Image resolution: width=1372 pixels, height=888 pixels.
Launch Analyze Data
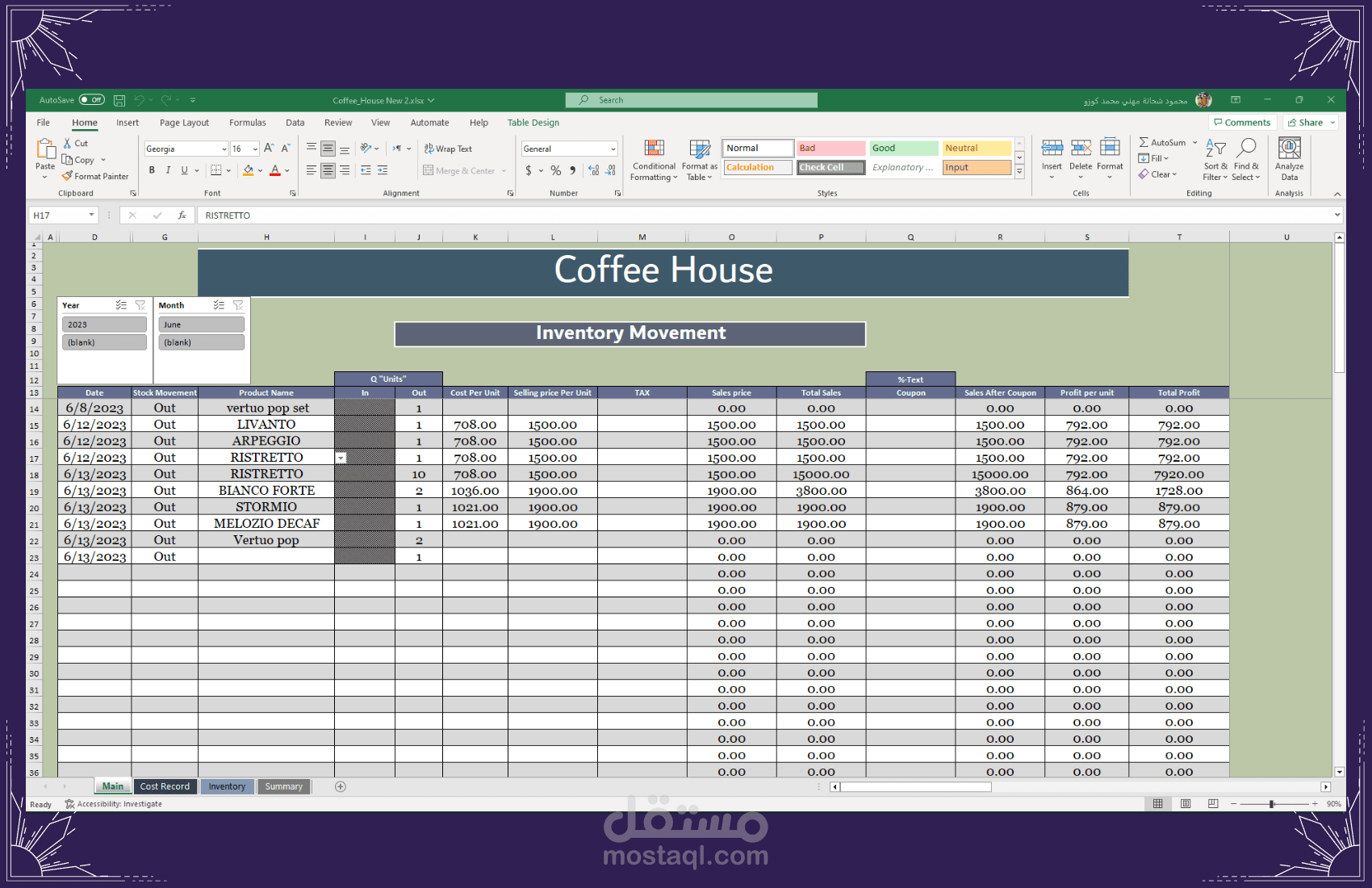click(1290, 160)
